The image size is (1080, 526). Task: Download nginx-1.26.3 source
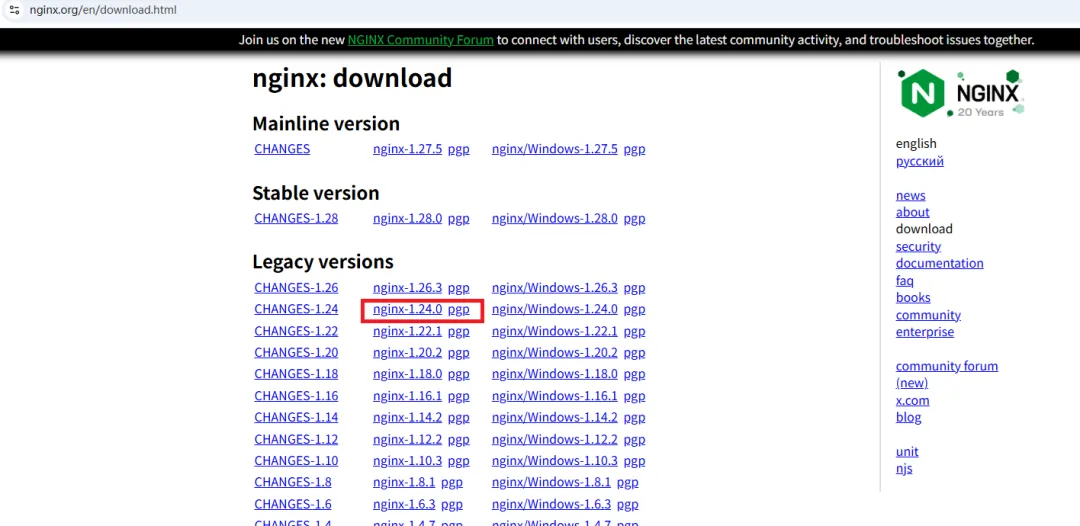[x=407, y=288]
